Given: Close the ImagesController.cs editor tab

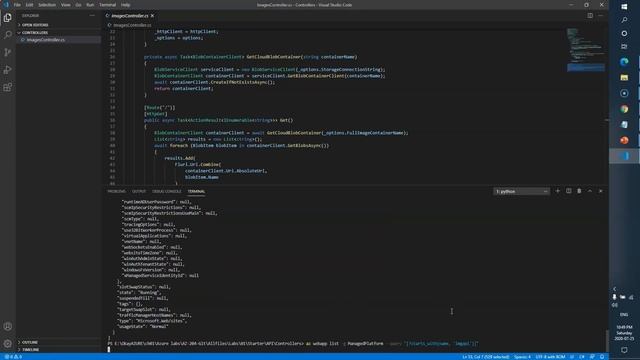Looking at the screenshot, I should (x=153, y=16).
